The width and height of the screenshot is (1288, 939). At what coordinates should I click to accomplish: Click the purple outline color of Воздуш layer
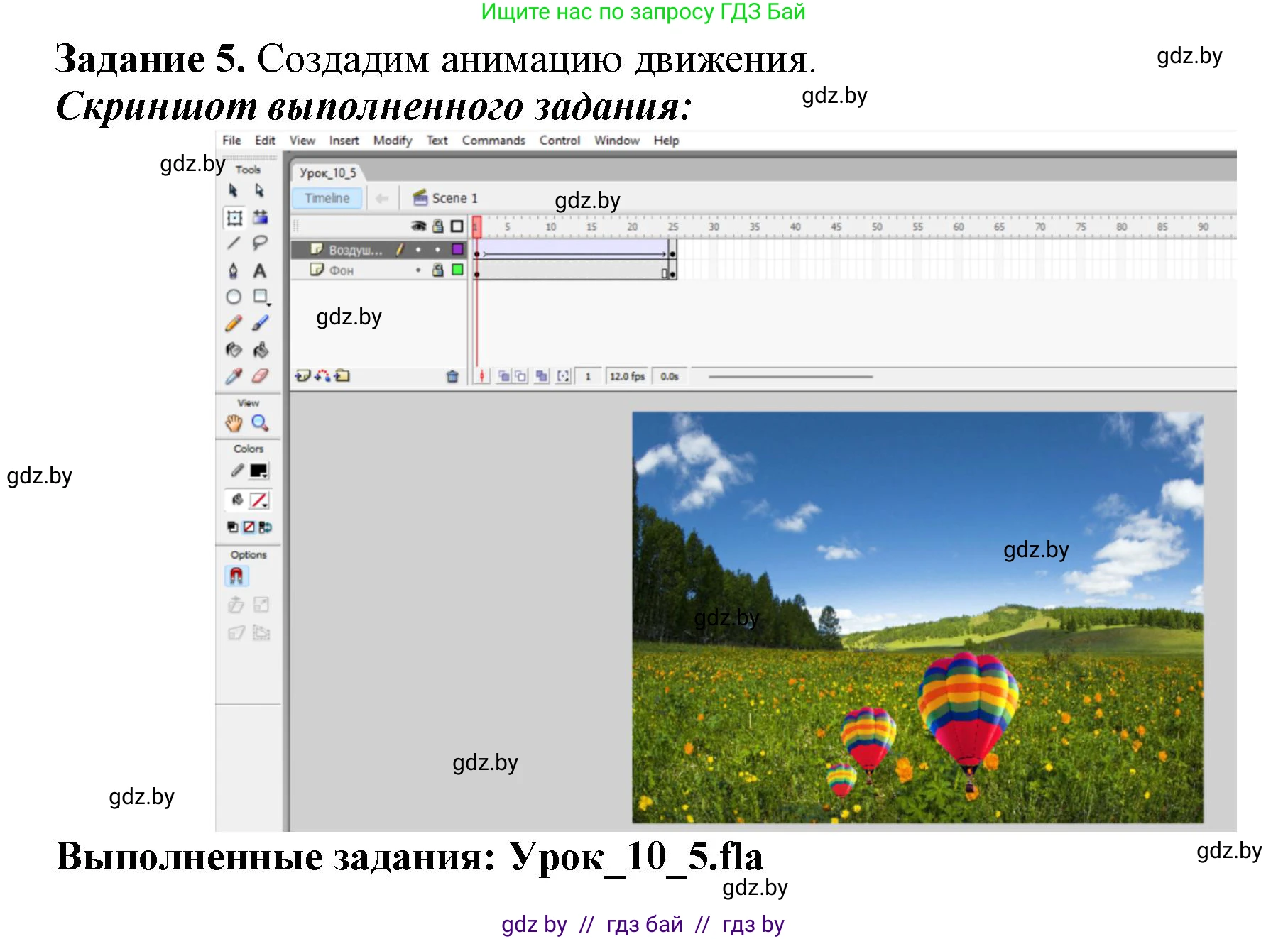point(457,249)
